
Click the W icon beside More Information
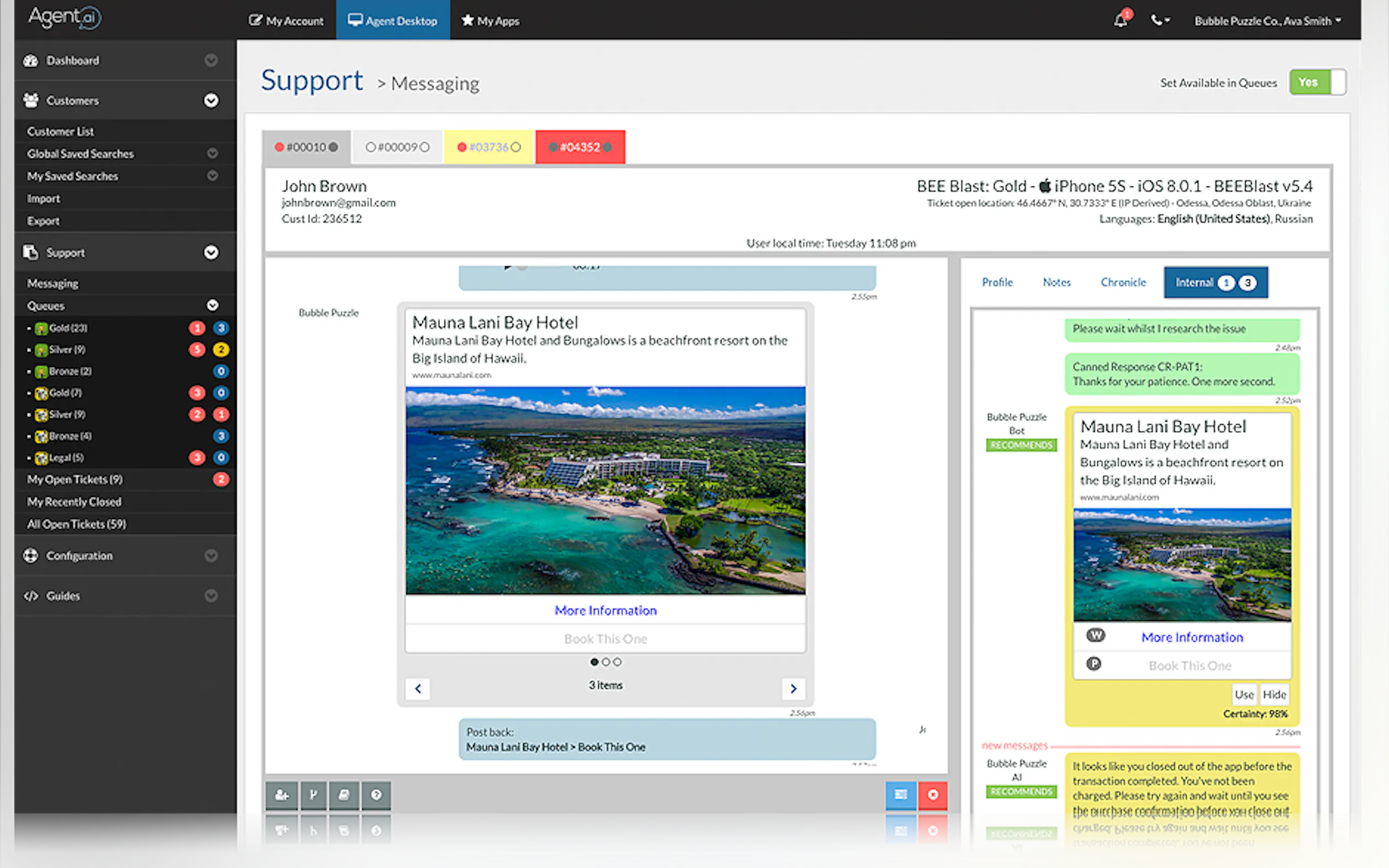[x=1095, y=635]
